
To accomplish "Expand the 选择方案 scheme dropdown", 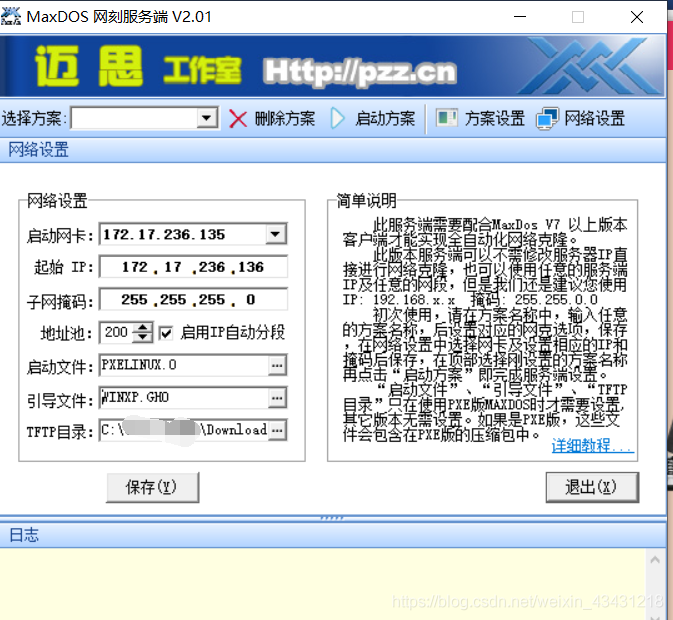I will [207, 118].
